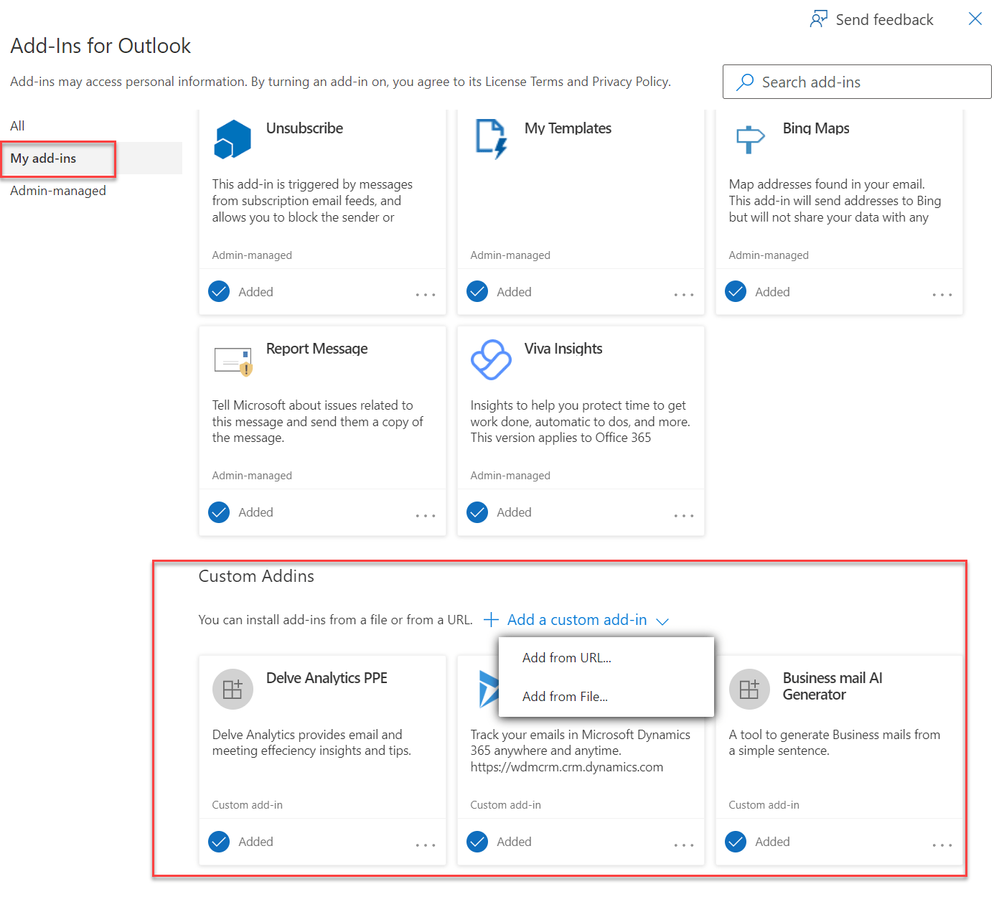999x904 pixels.
Task: Toggle Added checkmark for My Templates
Action: click(477, 291)
